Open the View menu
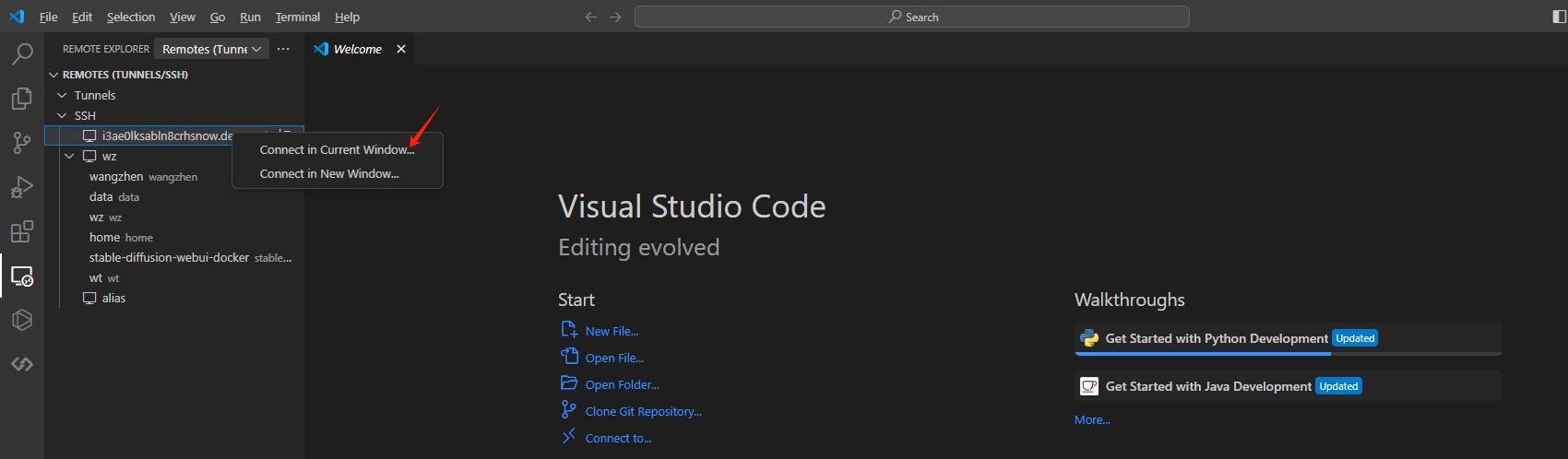1568x459 pixels. [x=183, y=17]
